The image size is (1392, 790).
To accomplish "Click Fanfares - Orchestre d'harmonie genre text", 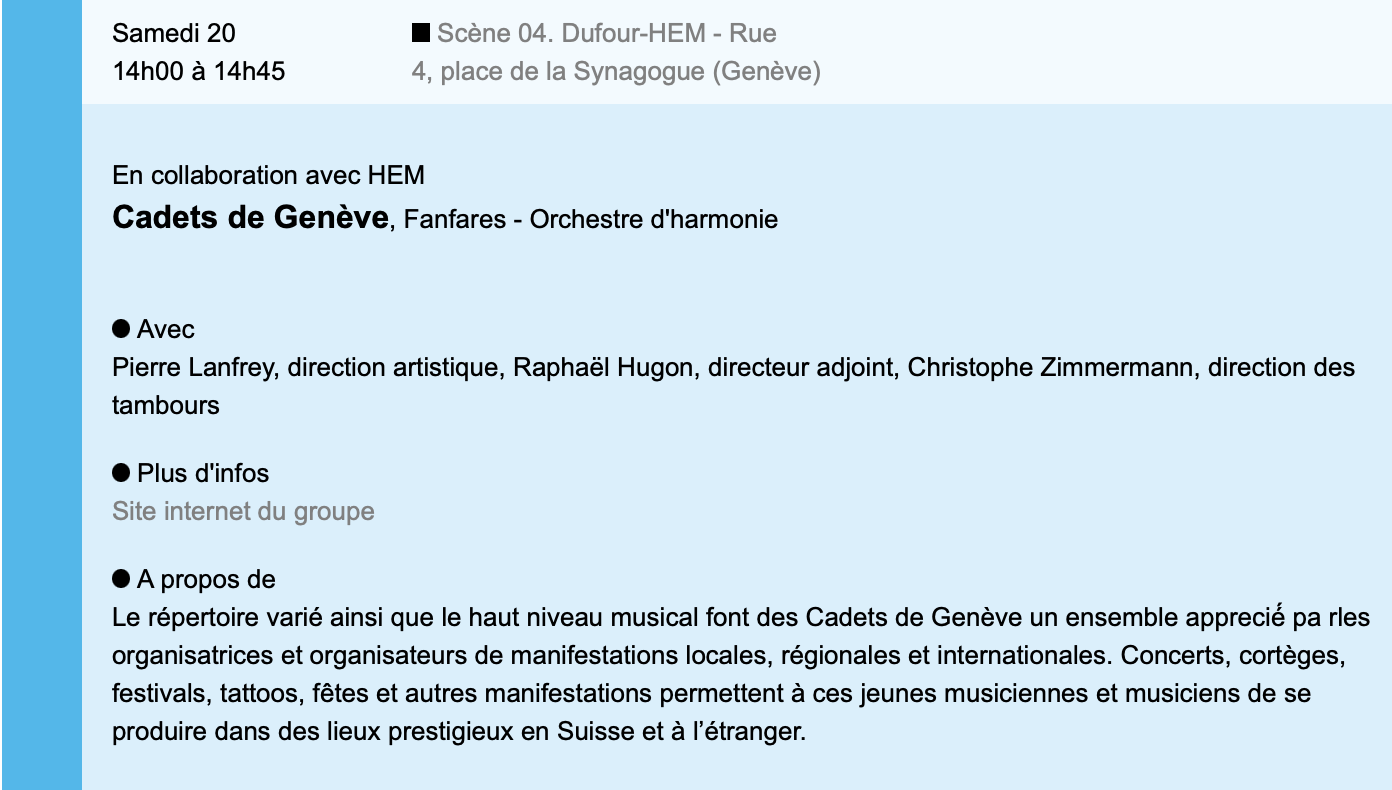I will tap(591, 219).
